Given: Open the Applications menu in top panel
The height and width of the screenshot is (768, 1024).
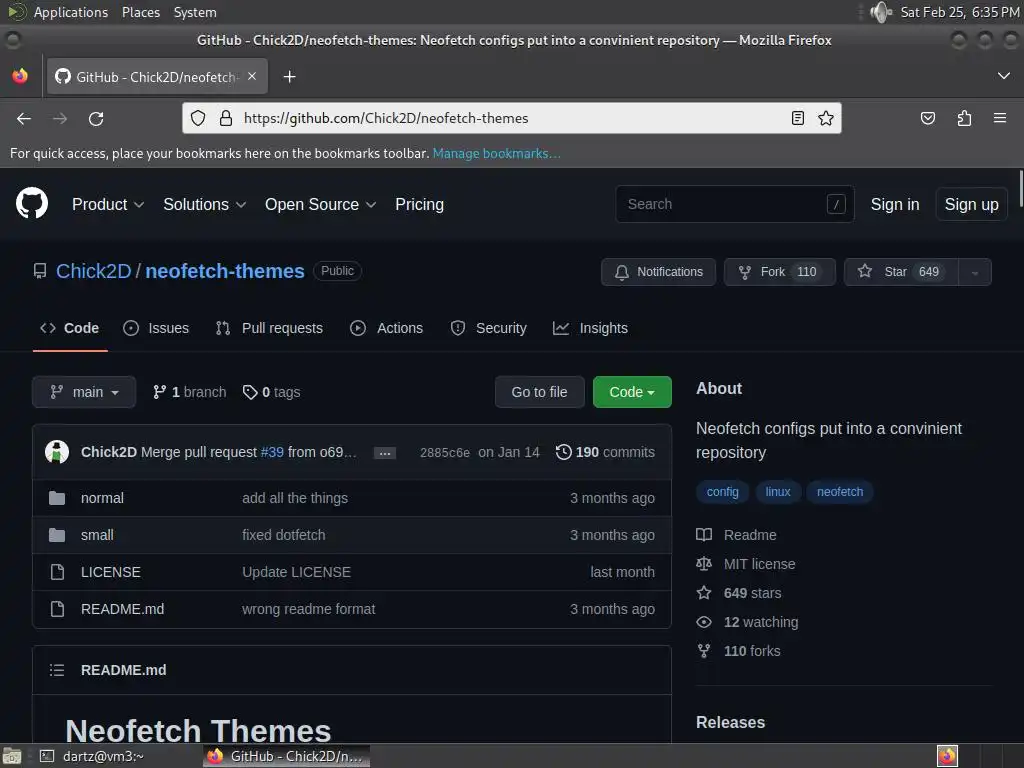Looking at the screenshot, I should [x=71, y=12].
